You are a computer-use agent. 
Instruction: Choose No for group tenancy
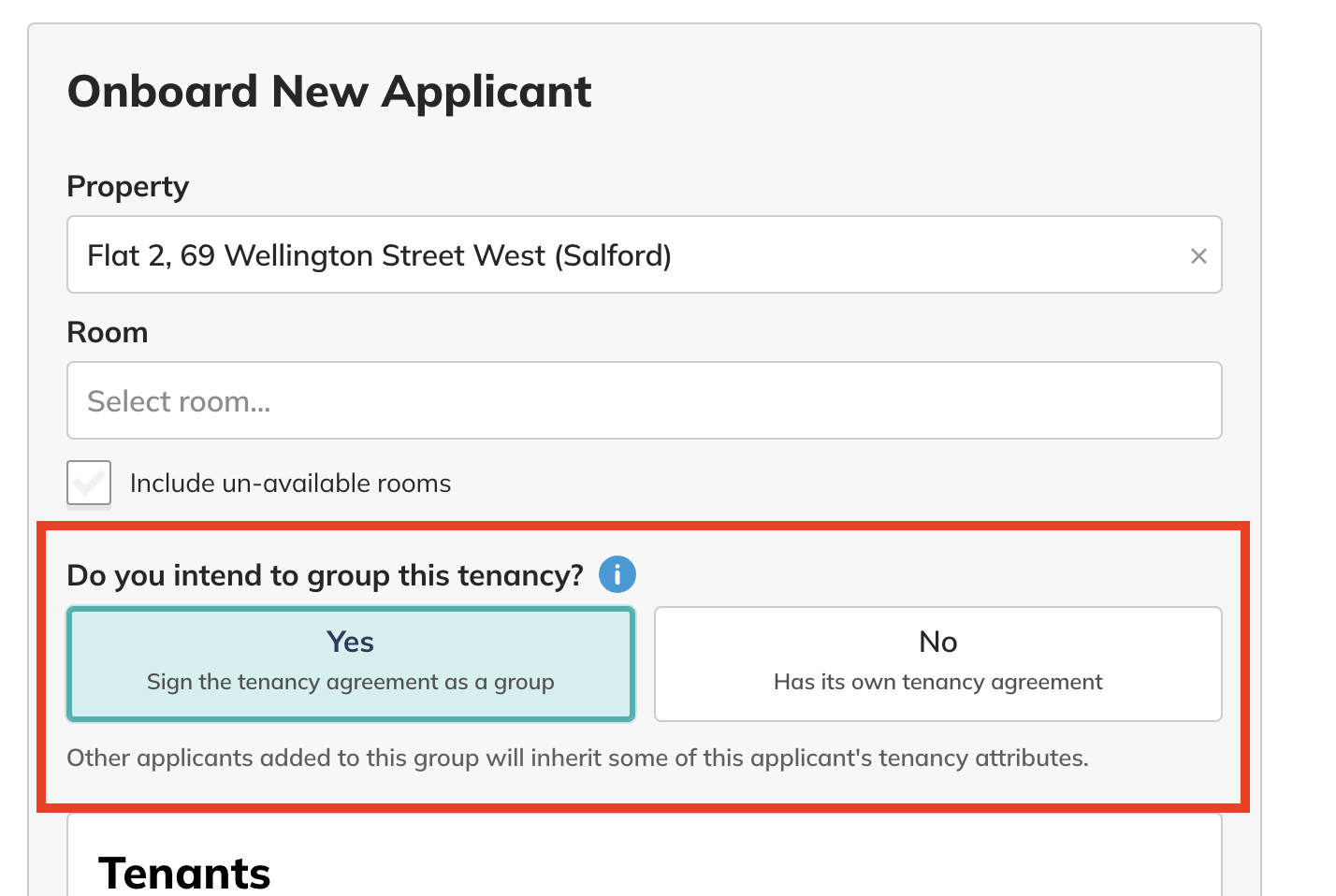[x=938, y=664]
